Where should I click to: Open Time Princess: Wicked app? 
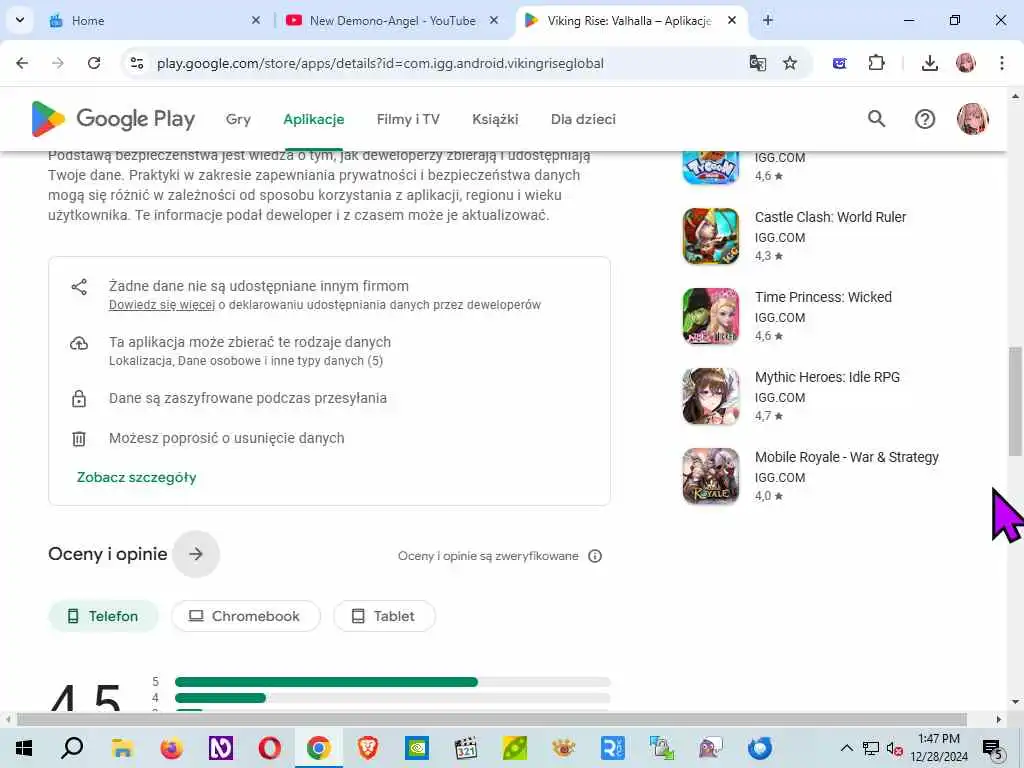tap(823, 297)
